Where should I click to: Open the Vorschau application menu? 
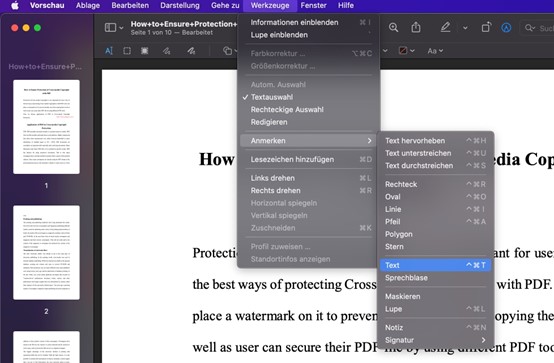[47, 5]
